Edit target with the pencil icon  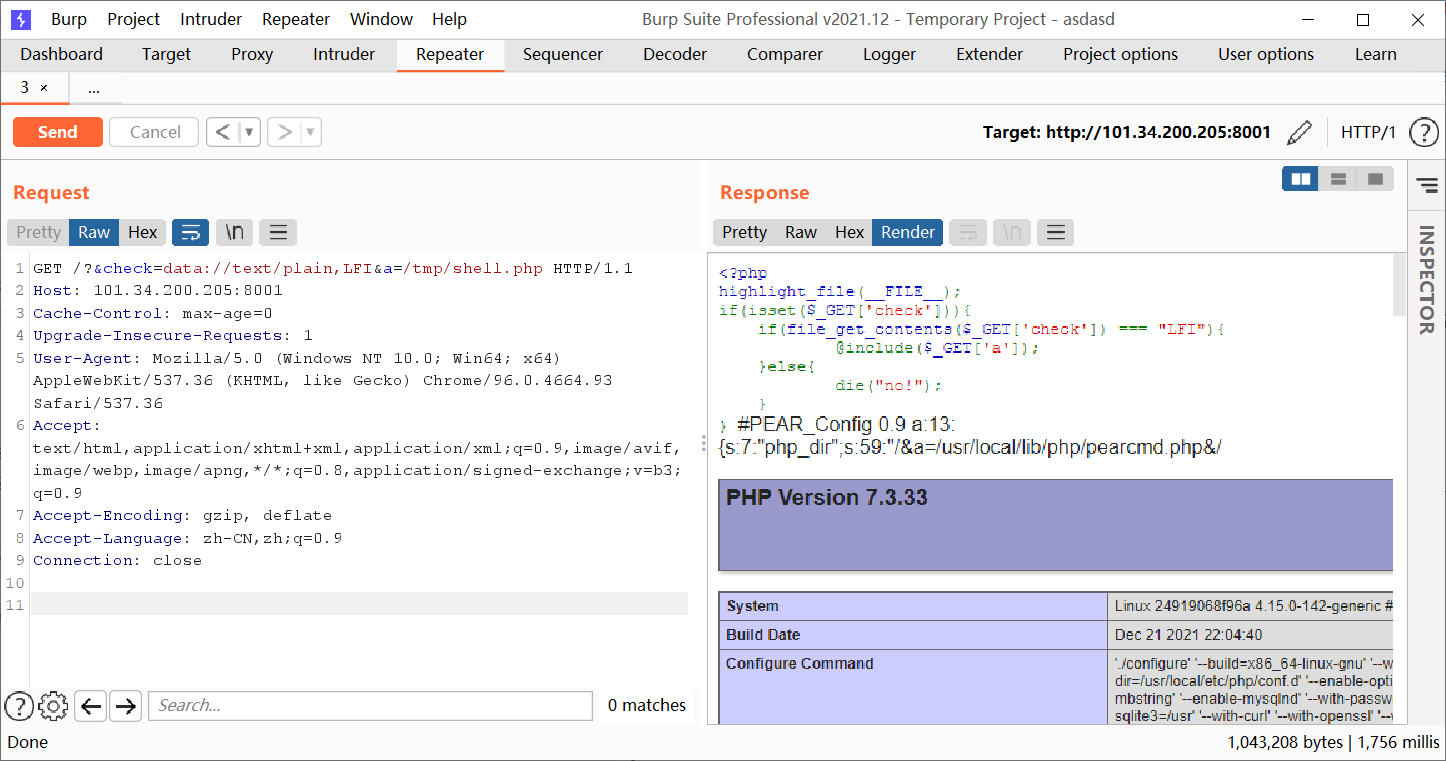(1299, 132)
